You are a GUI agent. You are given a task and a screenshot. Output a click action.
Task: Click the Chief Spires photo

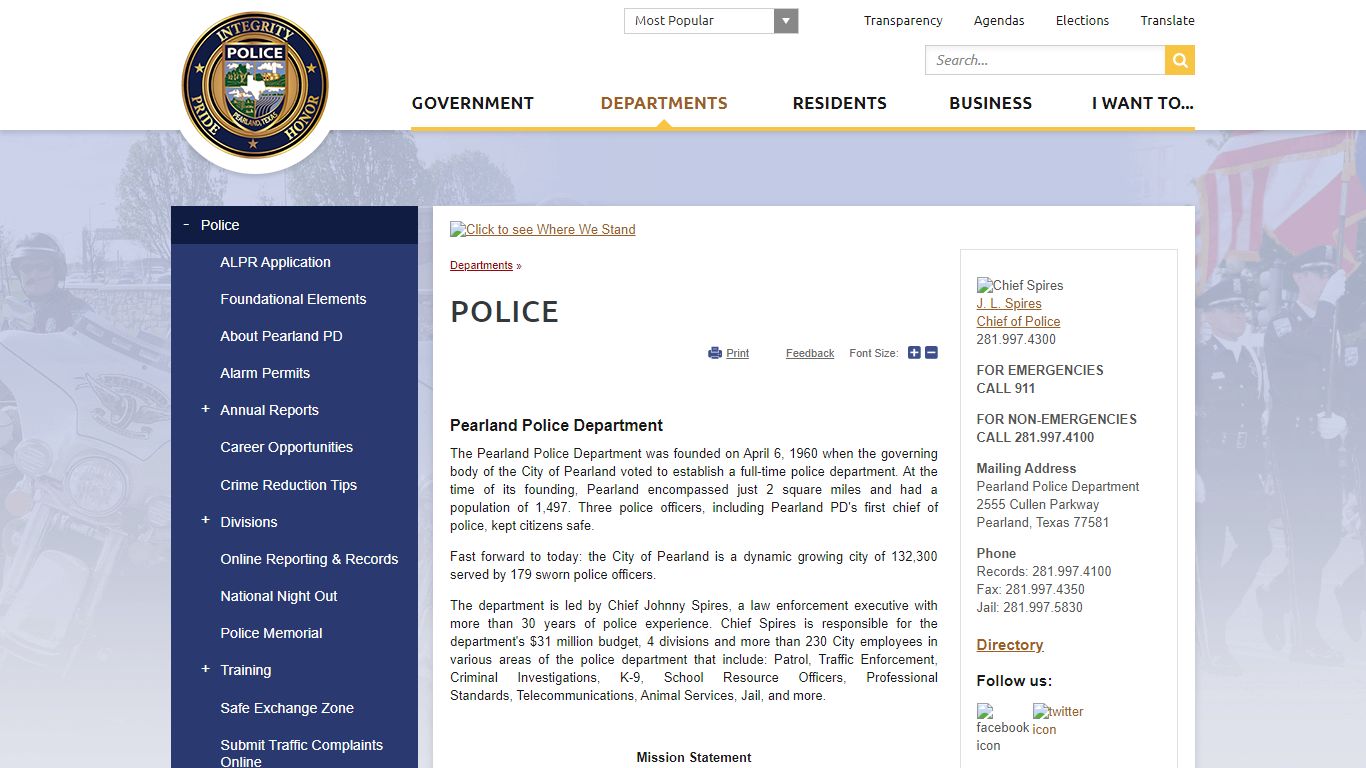(x=1020, y=285)
